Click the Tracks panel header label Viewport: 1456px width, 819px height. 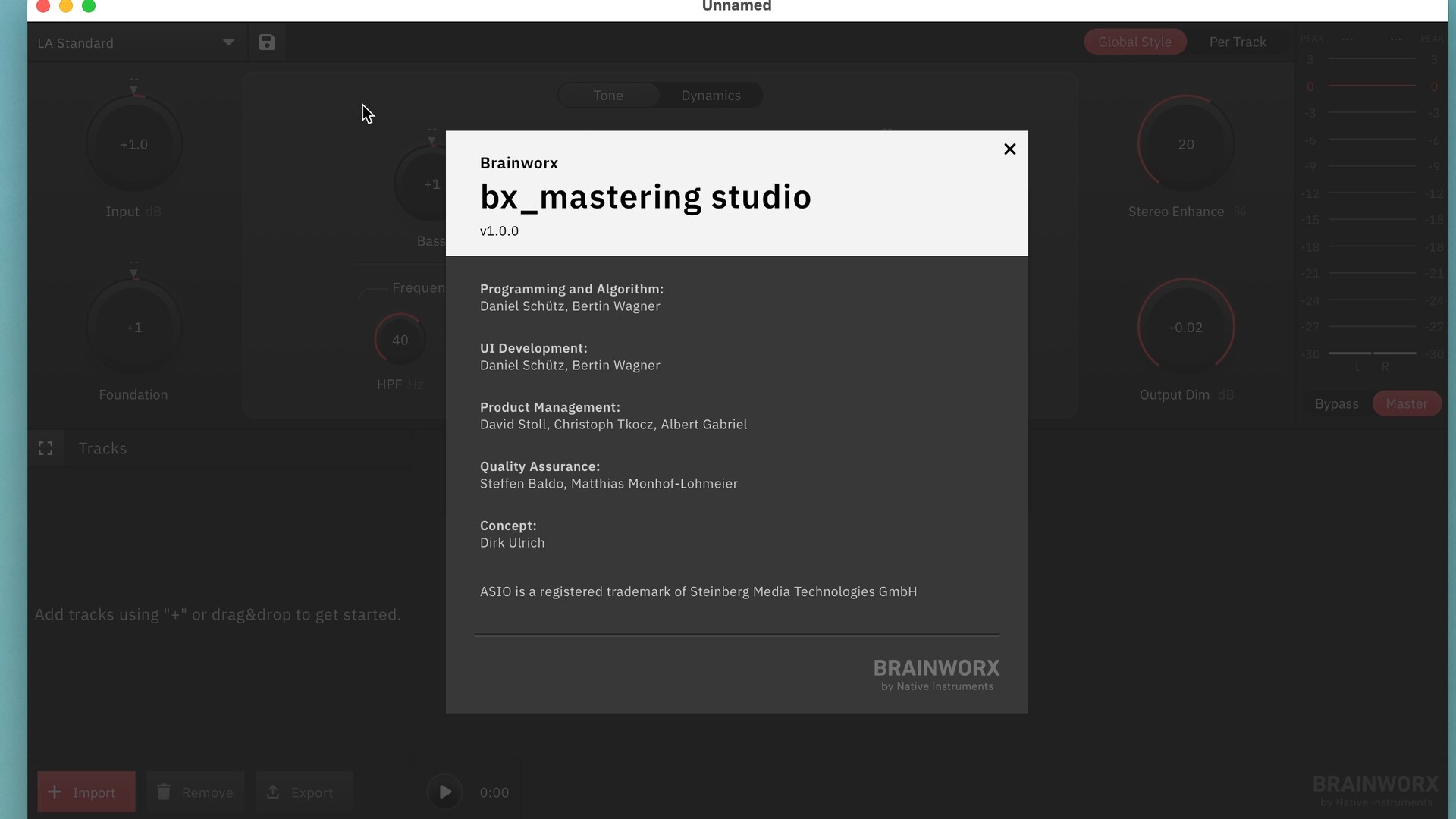102,448
